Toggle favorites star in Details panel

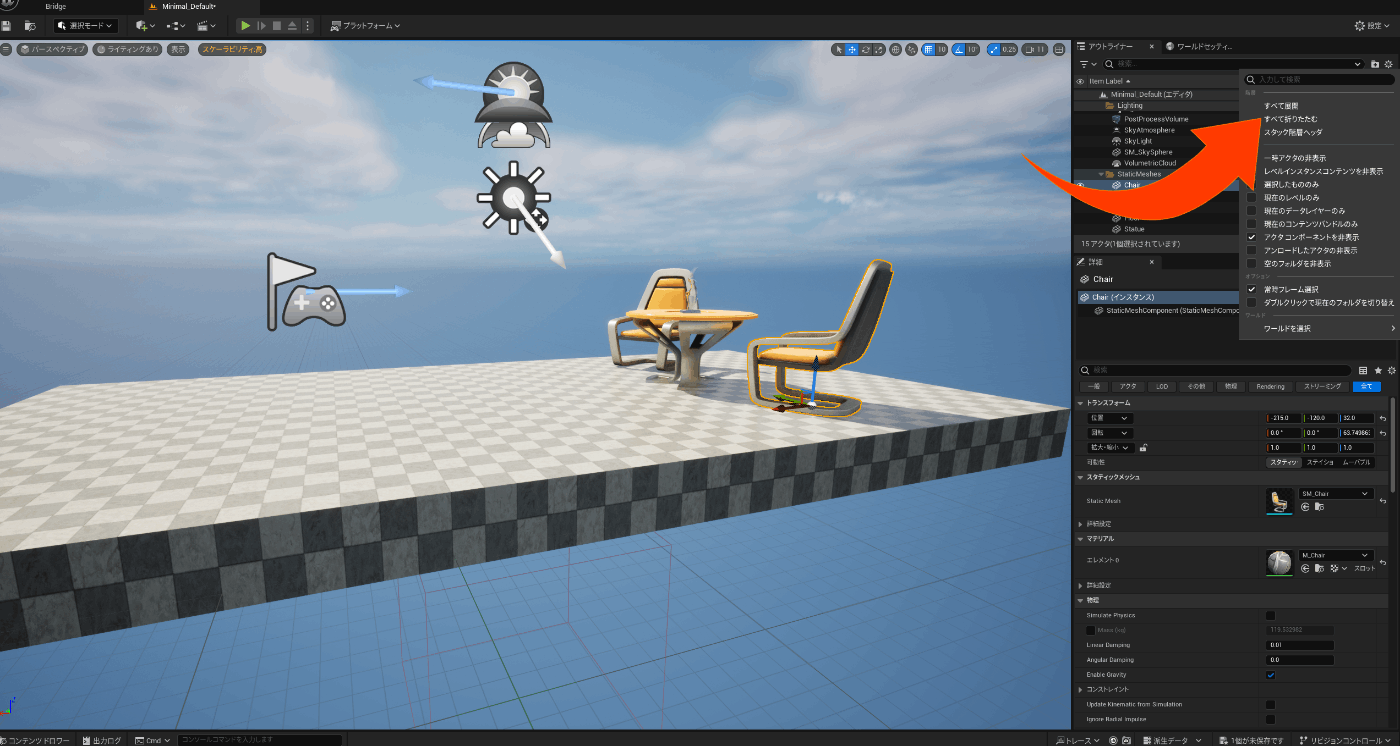pos(1377,370)
